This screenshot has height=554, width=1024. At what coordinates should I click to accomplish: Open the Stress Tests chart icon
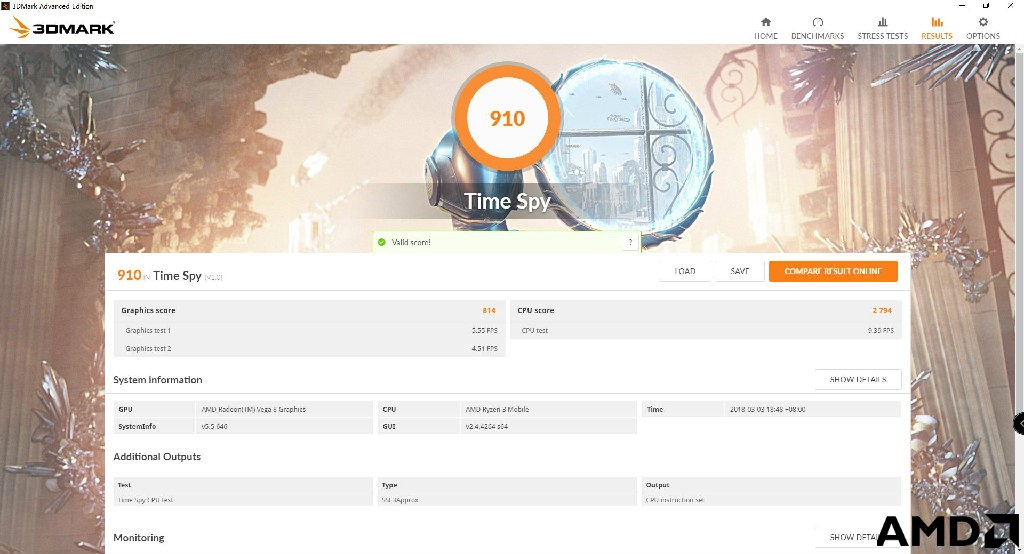click(882, 22)
